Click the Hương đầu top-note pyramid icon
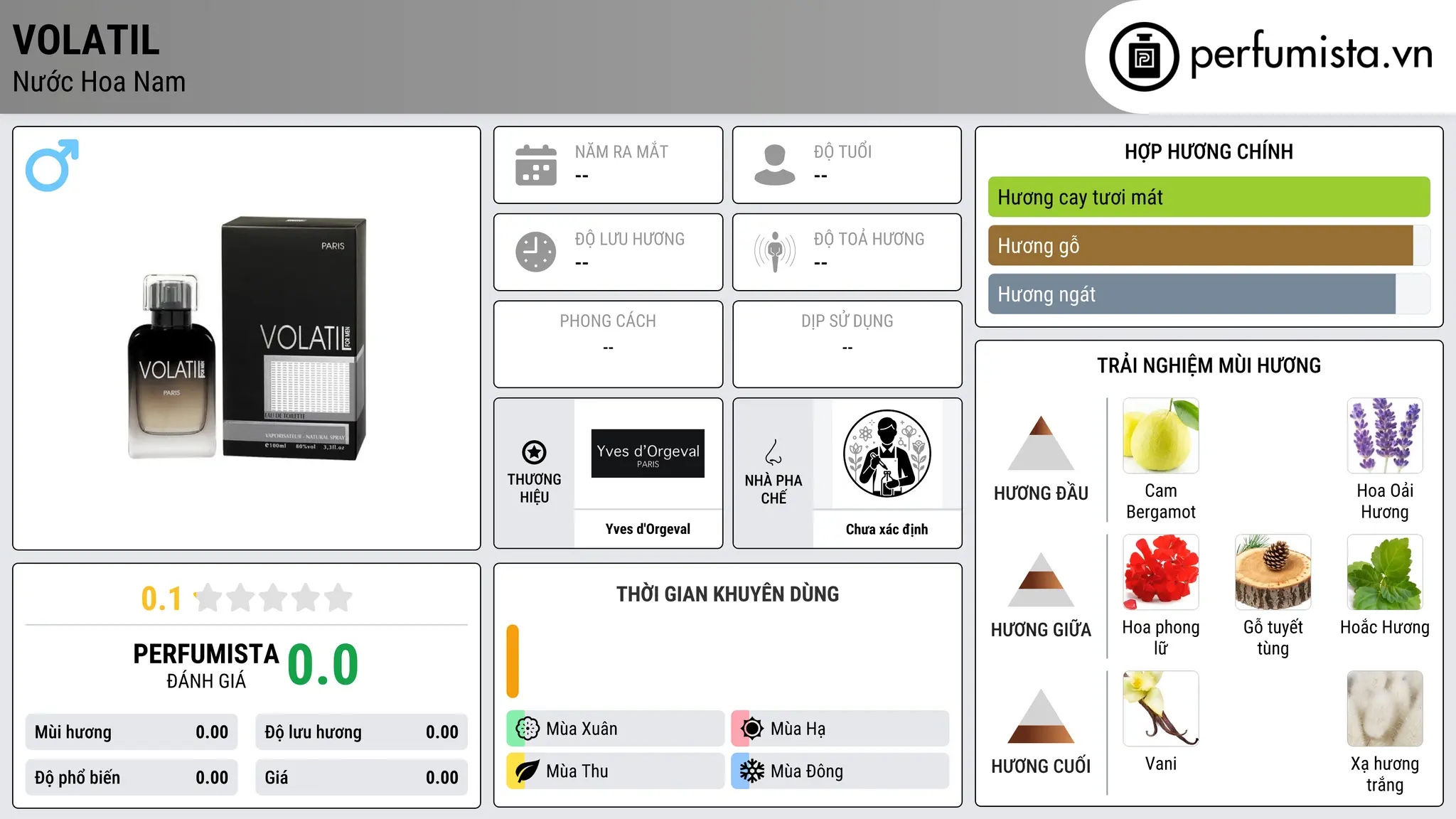This screenshot has width=1456, height=819. coord(1041,443)
